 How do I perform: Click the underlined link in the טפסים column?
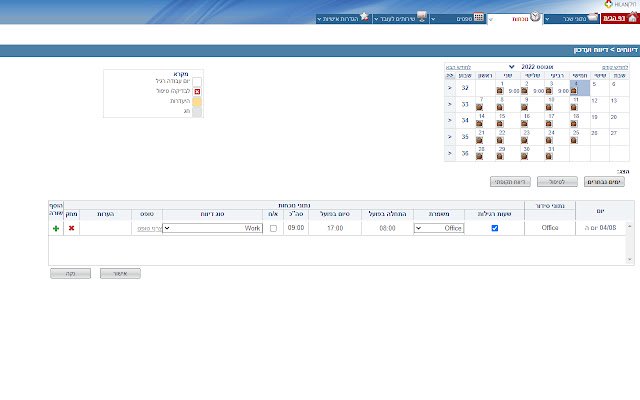pyautogui.click(x=150, y=229)
